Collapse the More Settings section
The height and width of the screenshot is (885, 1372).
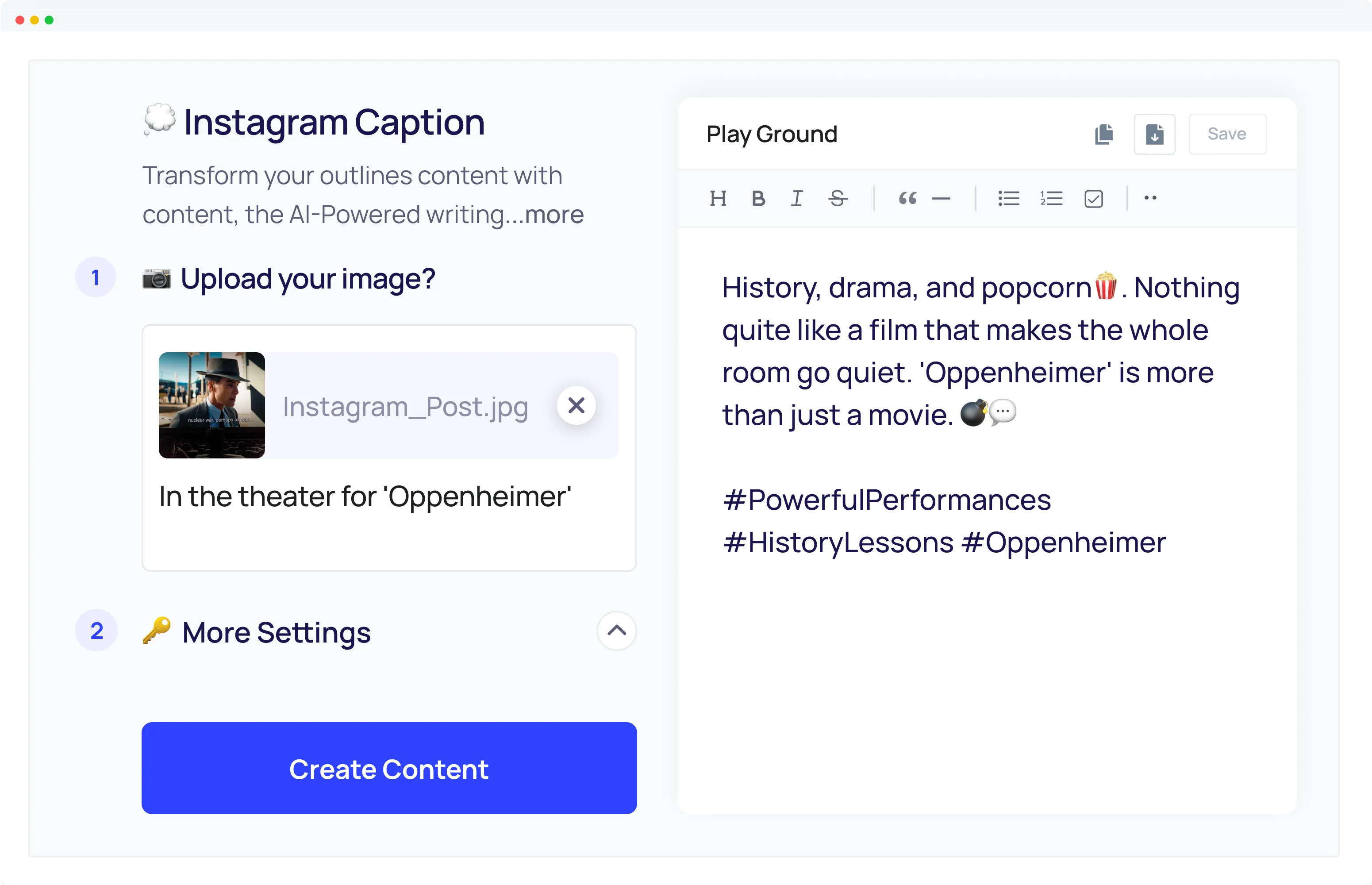616,631
